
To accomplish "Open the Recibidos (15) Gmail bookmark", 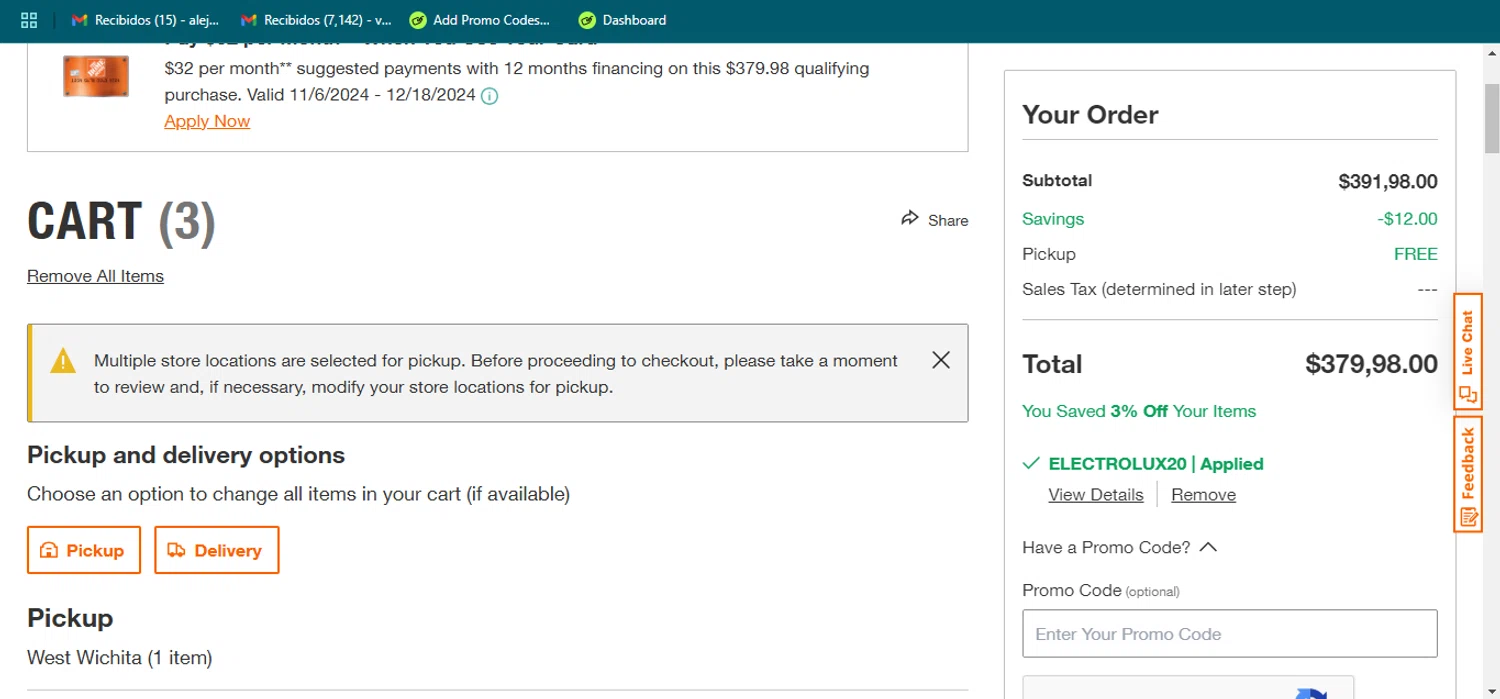I will (145, 20).
